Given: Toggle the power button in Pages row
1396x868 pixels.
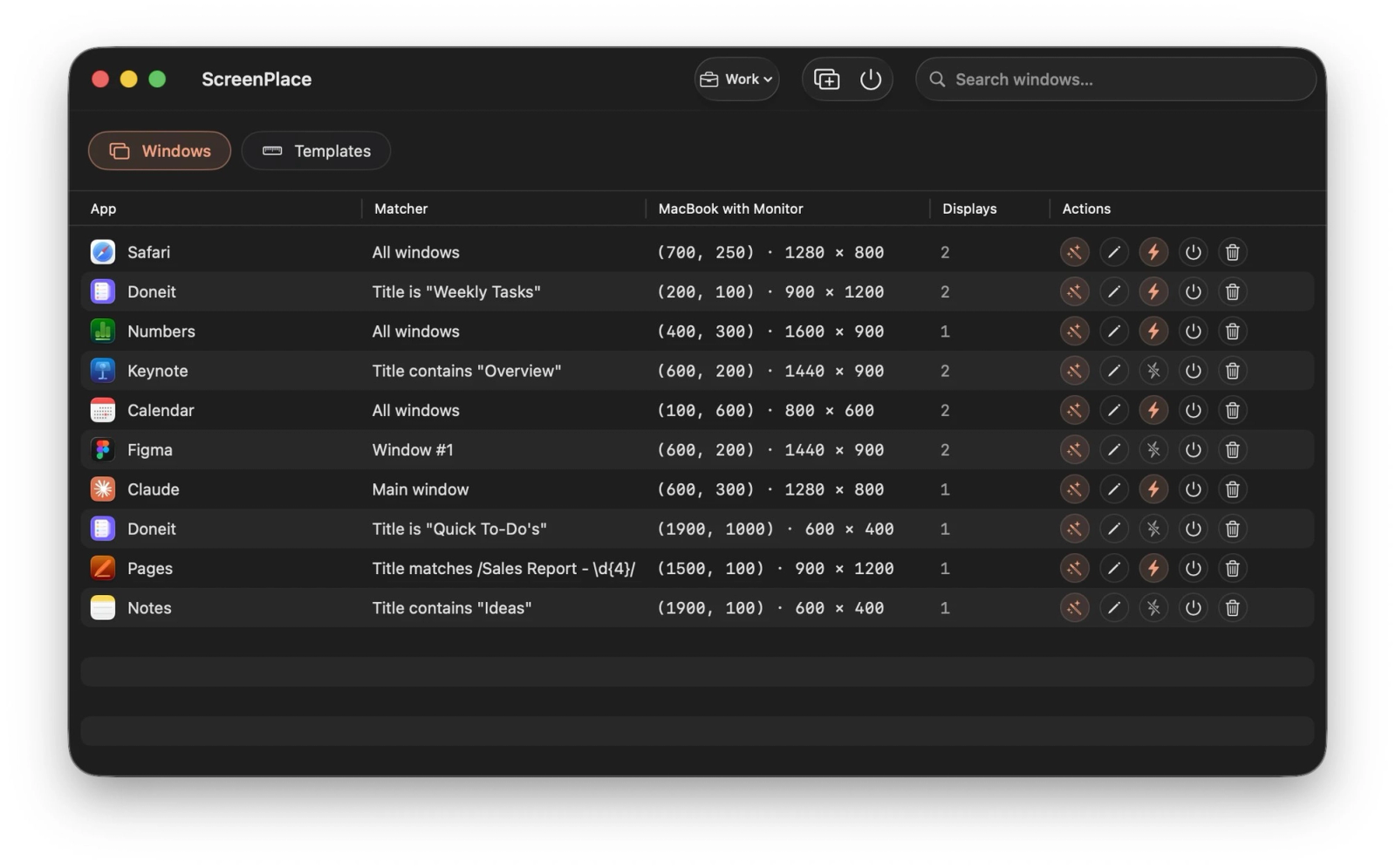Looking at the screenshot, I should point(1193,569).
